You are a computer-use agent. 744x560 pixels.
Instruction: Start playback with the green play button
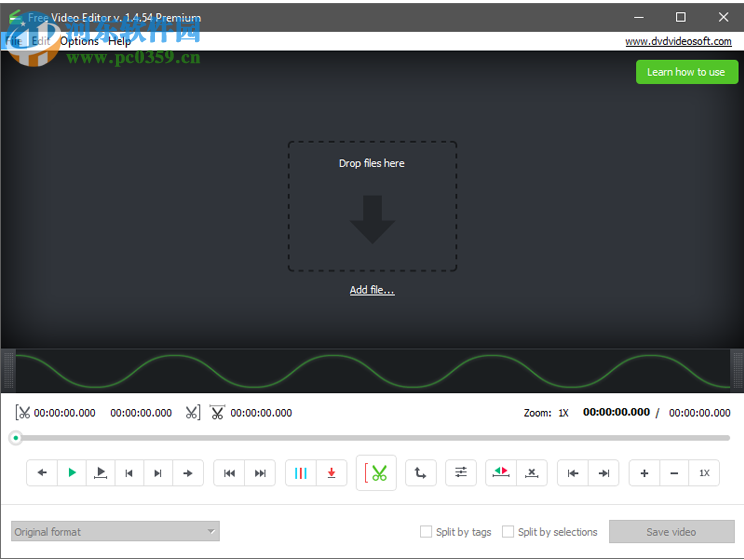click(x=72, y=473)
